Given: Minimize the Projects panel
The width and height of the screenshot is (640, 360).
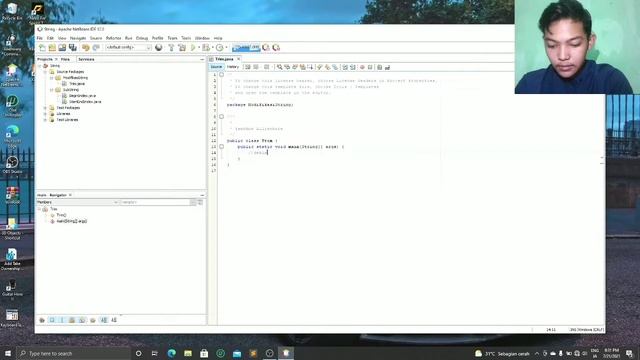Looking at the screenshot, I should click(x=202, y=60).
